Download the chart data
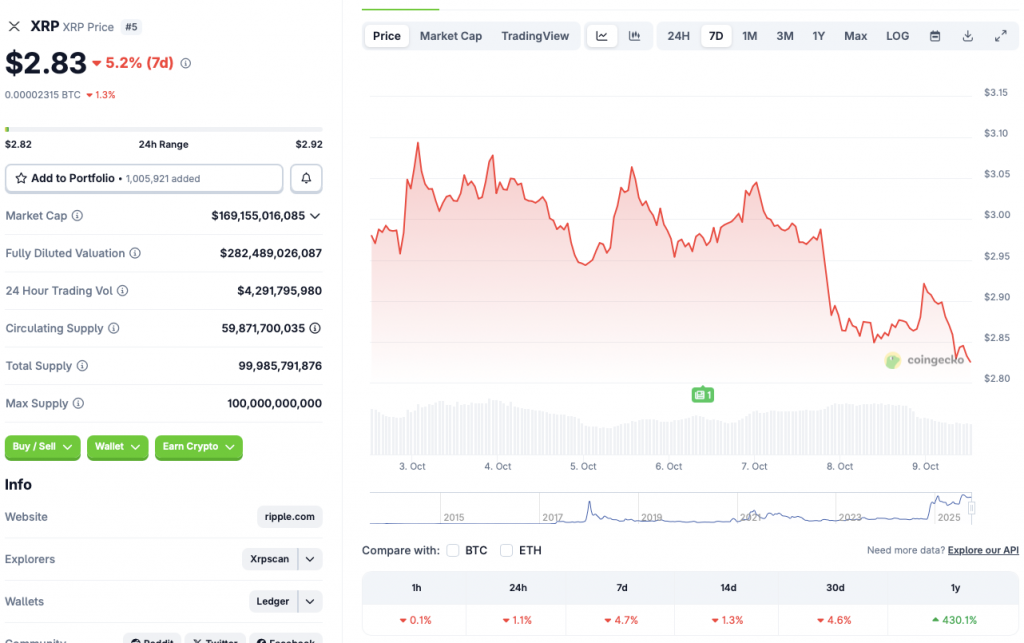Screen dimensions: 1024x643 click(x=967, y=35)
